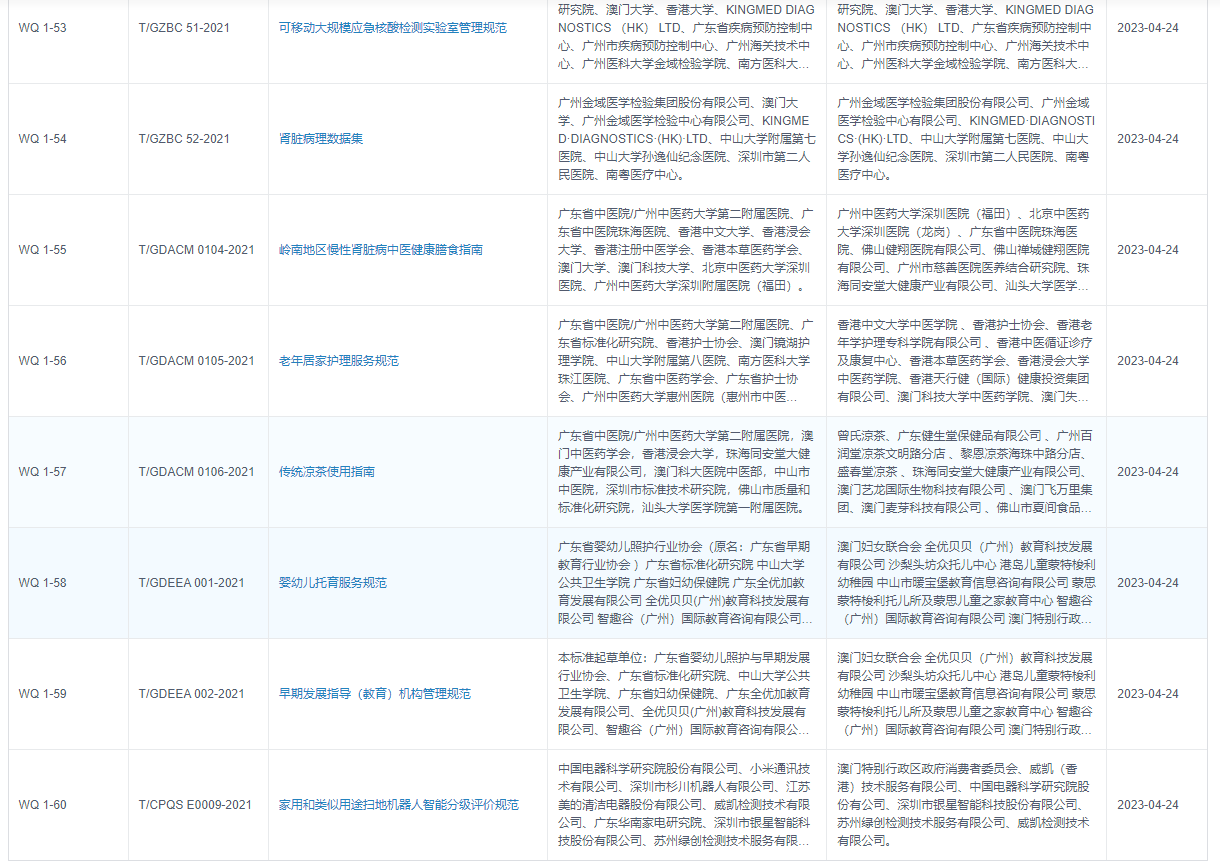This screenshot has height=867, width=1220.
Task: Click the WQ 1-54 serial number cell
Action: pos(43,139)
